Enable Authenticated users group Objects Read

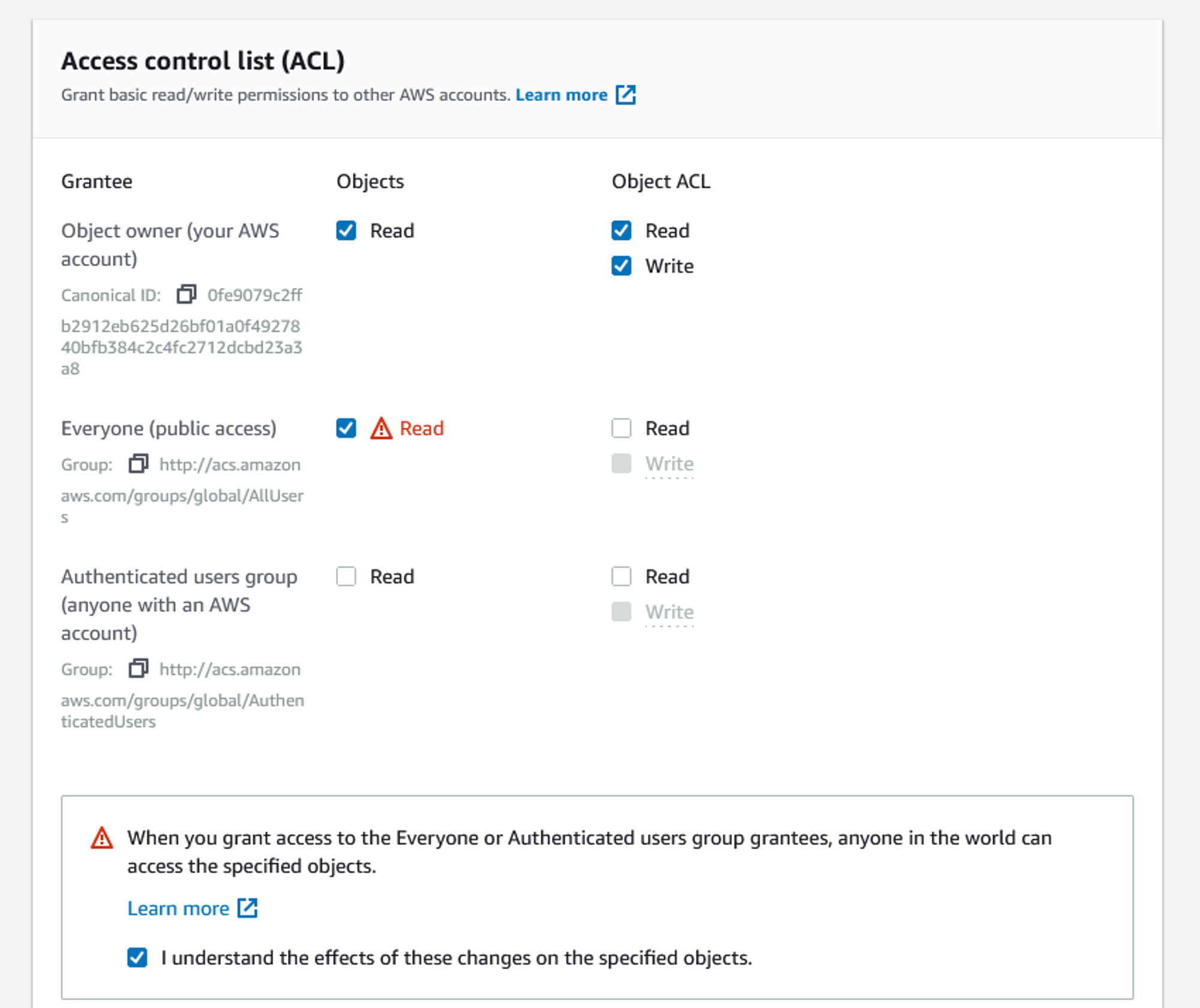click(346, 577)
